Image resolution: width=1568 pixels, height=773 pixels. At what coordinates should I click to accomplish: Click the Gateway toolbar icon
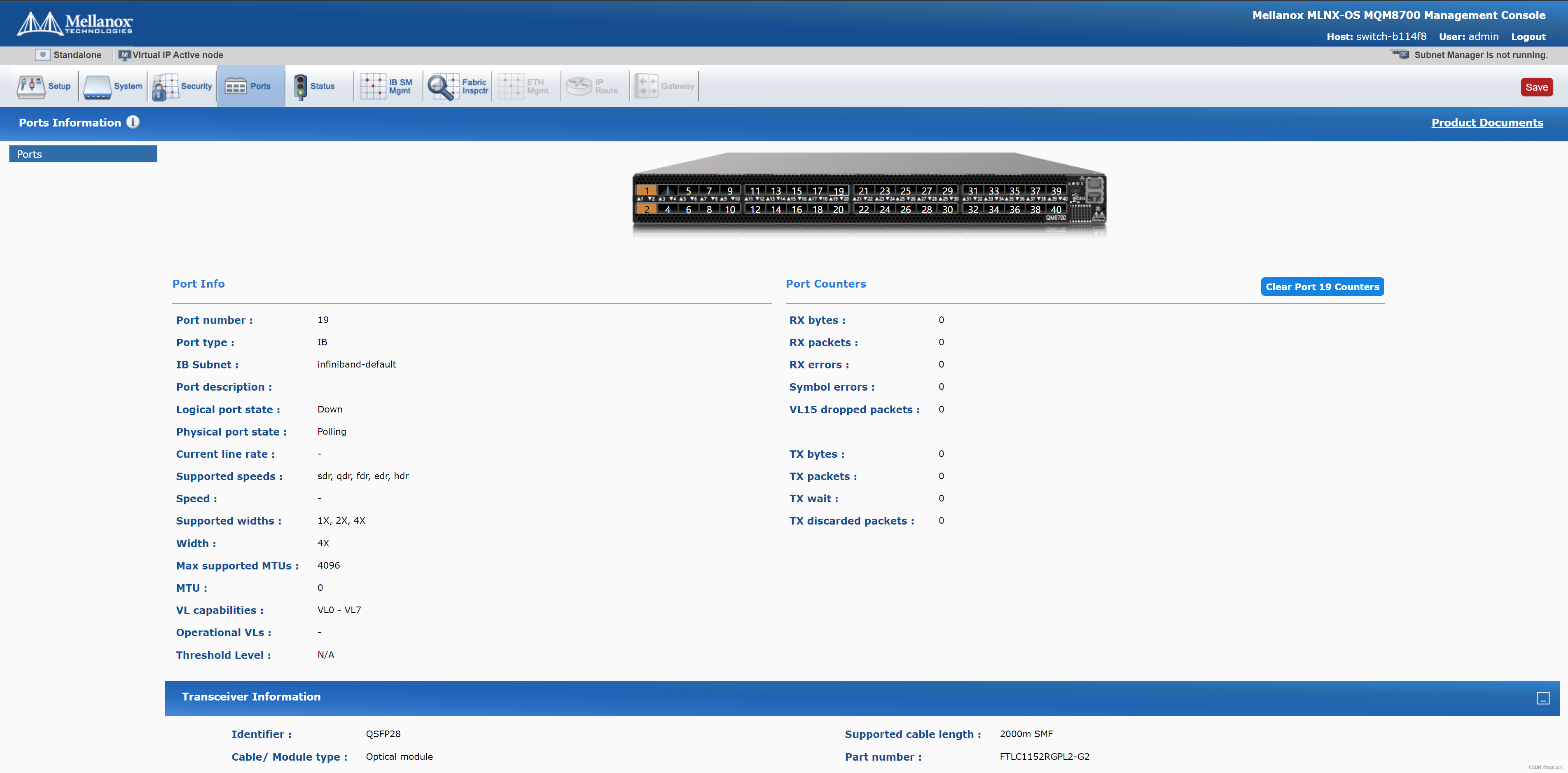tap(647, 87)
